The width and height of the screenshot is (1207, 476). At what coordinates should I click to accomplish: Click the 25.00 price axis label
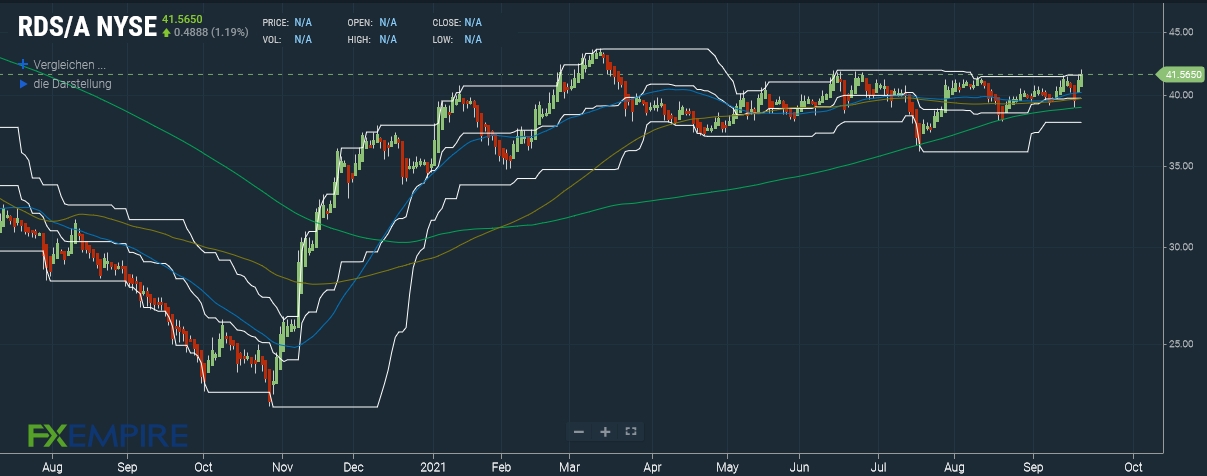1182,344
